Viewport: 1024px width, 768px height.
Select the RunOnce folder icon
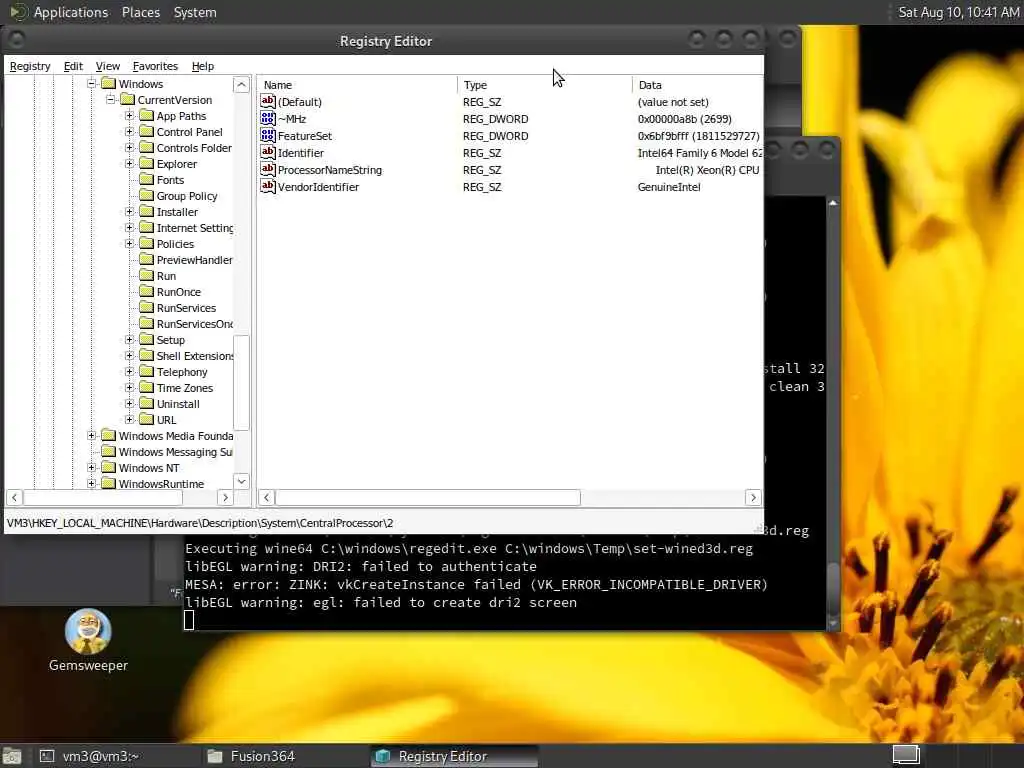point(146,292)
